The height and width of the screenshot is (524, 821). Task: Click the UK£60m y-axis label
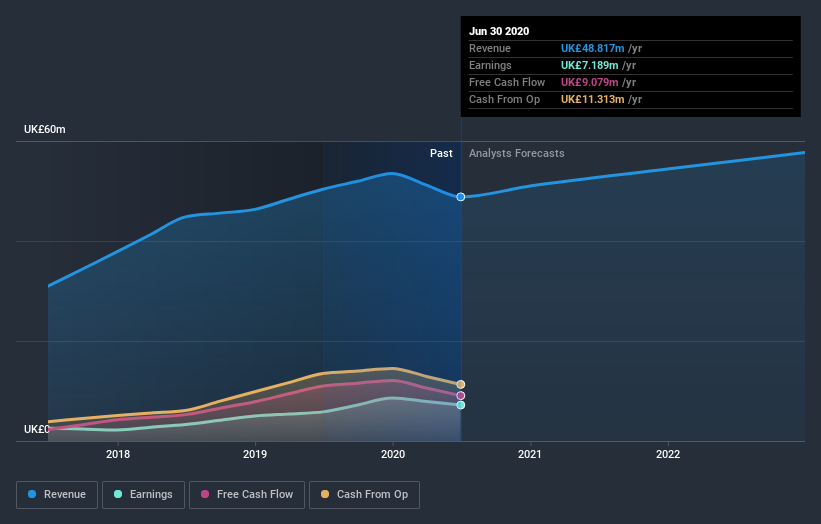click(45, 129)
